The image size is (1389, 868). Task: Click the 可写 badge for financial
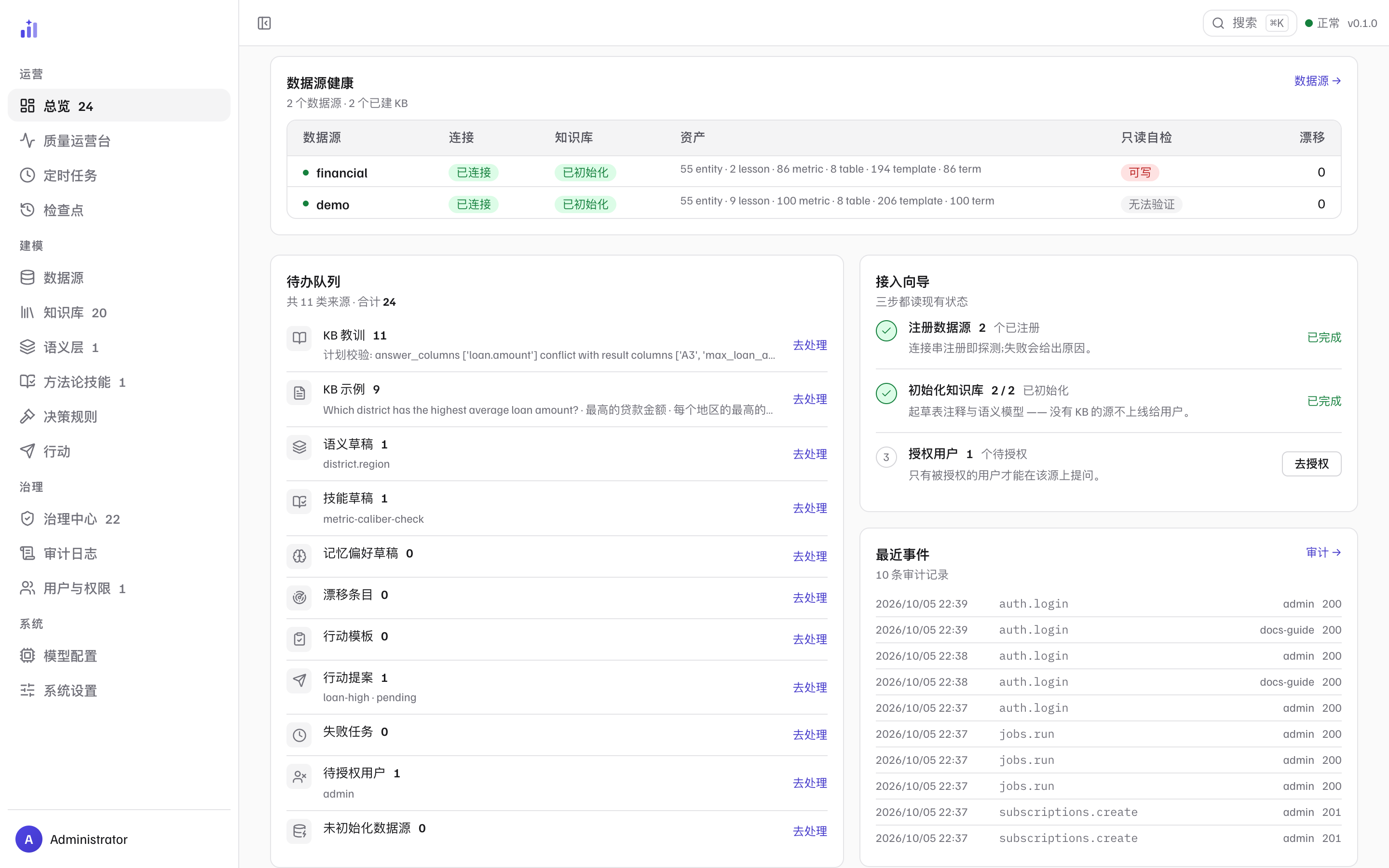[x=1140, y=172]
